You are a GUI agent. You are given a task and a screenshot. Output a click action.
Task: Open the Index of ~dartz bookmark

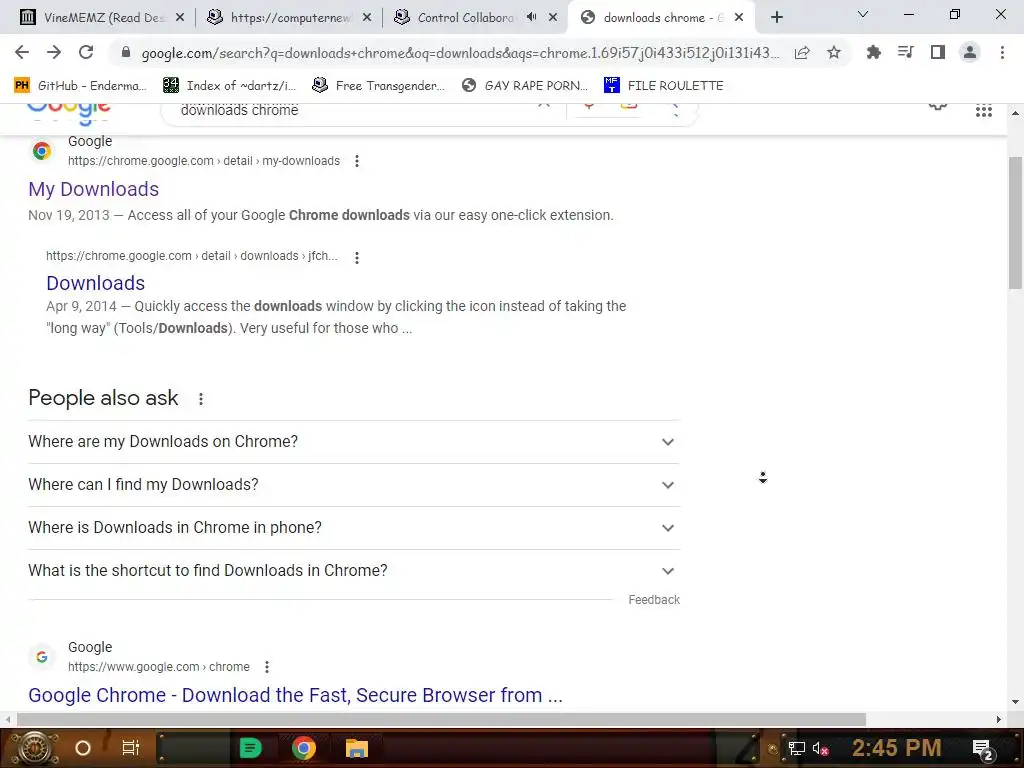229,86
